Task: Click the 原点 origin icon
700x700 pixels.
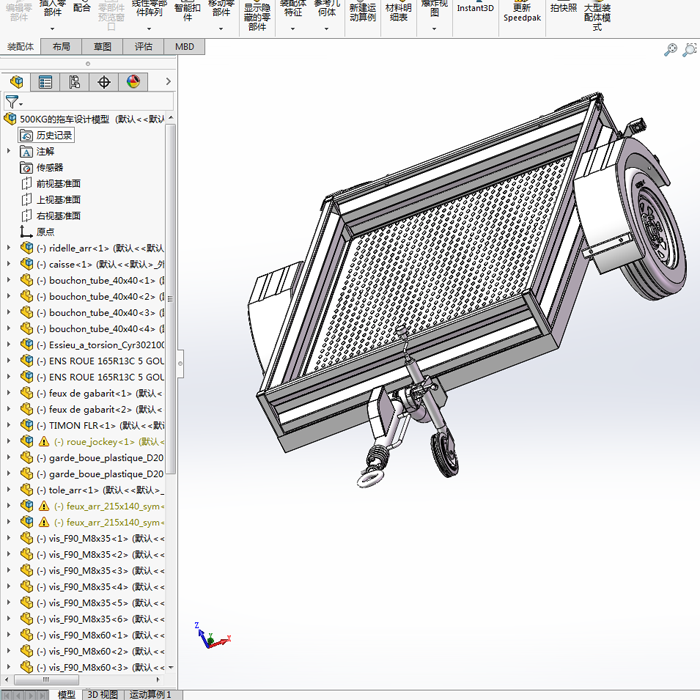Action: tap(26, 232)
